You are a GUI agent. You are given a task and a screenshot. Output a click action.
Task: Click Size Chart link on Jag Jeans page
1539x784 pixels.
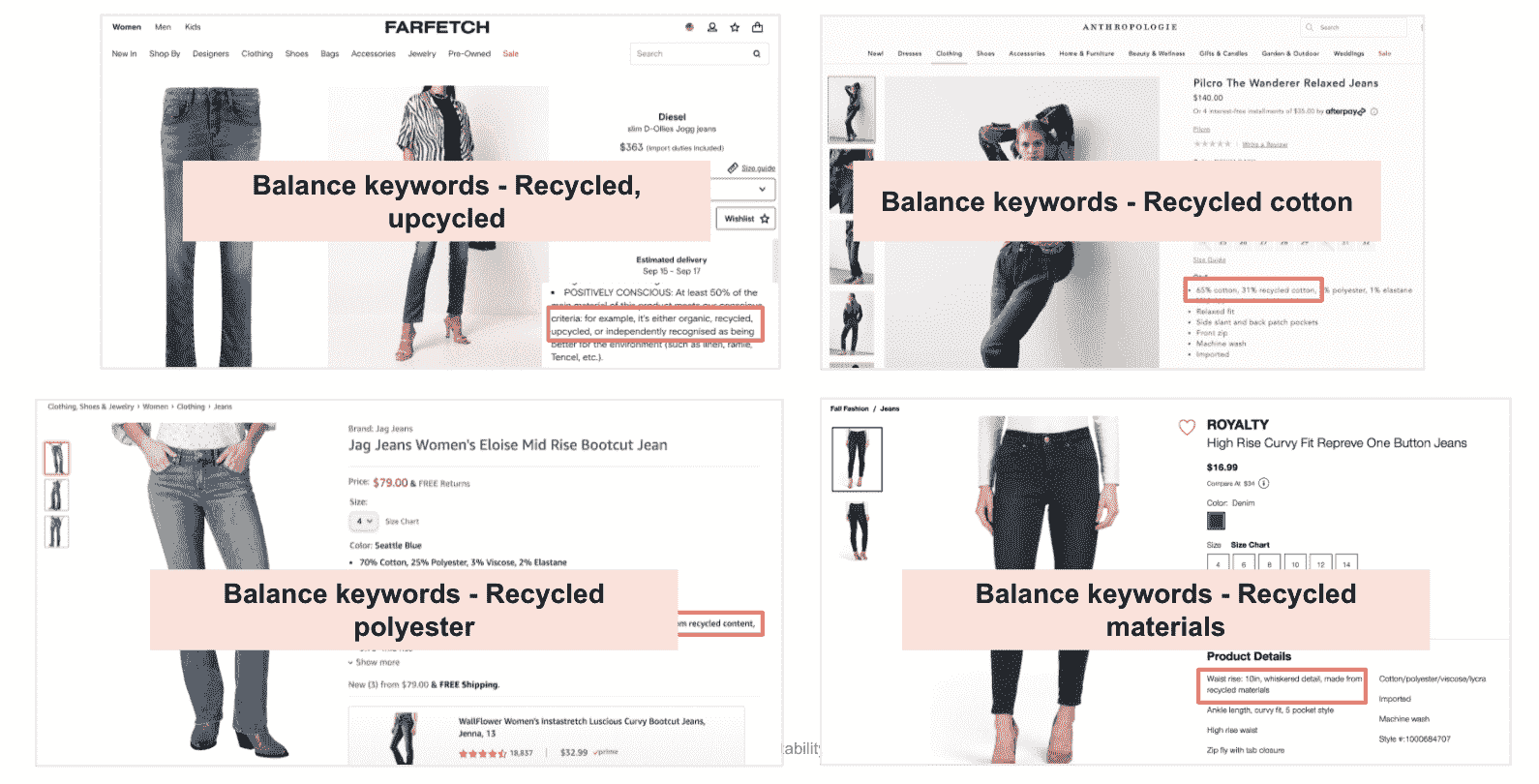point(402,522)
